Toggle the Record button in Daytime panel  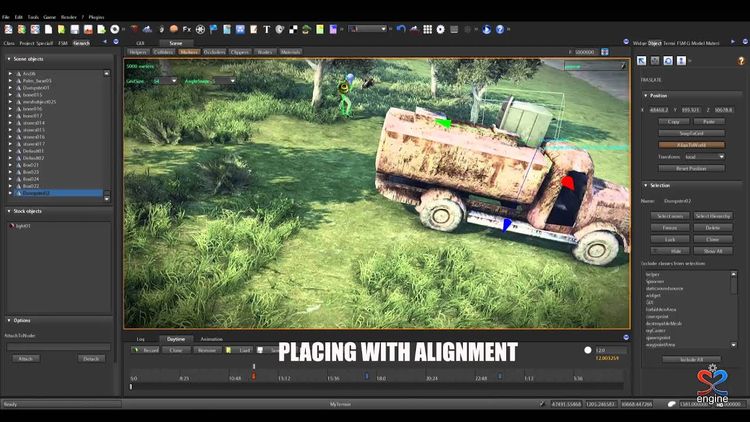(x=146, y=350)
